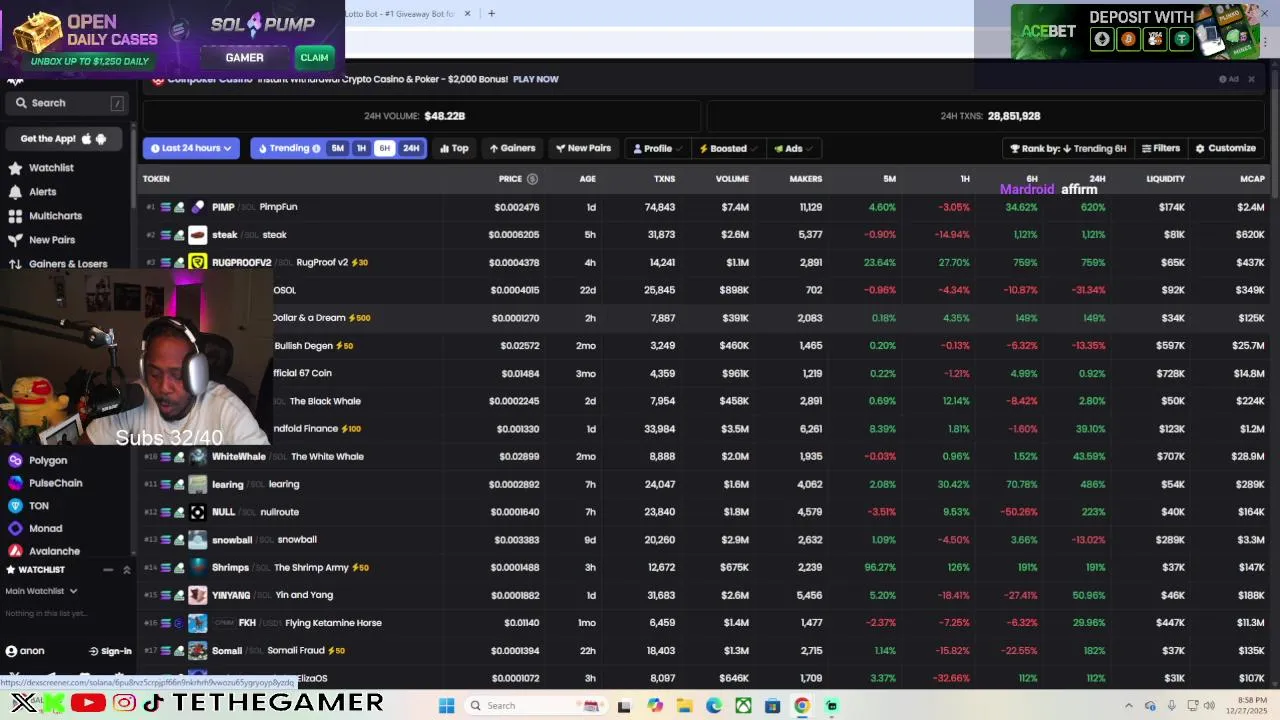Select the Polygon chain icon
The width and height of the screenshot is (1280, 720).
15,460
